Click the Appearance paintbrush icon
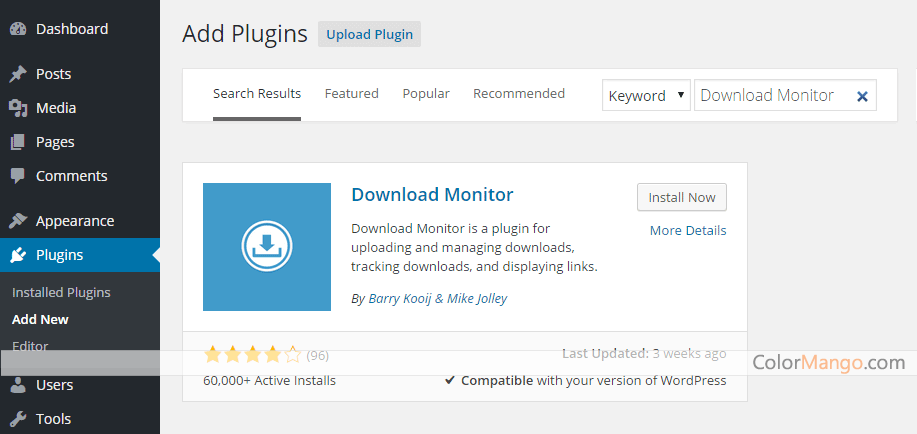 coord(18,221)
